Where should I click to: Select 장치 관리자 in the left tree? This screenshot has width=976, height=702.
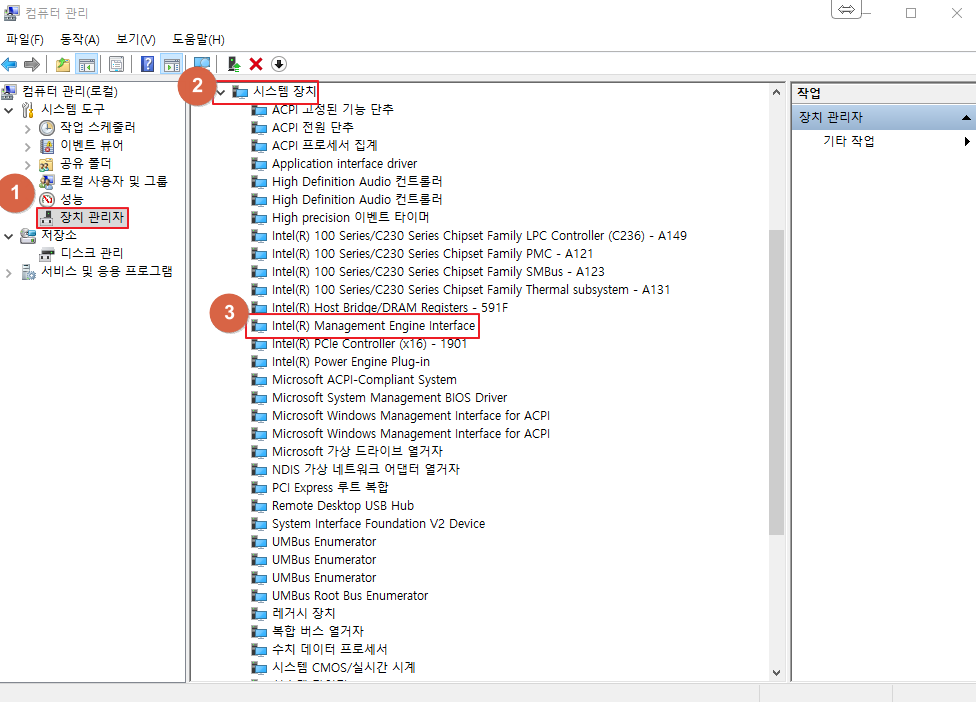click(92, 218)
